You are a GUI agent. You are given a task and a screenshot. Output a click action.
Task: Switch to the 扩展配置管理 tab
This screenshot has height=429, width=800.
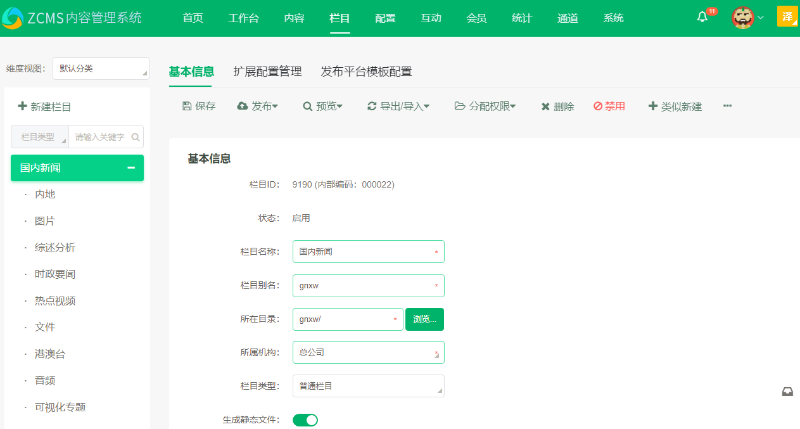tap(267, 71)
